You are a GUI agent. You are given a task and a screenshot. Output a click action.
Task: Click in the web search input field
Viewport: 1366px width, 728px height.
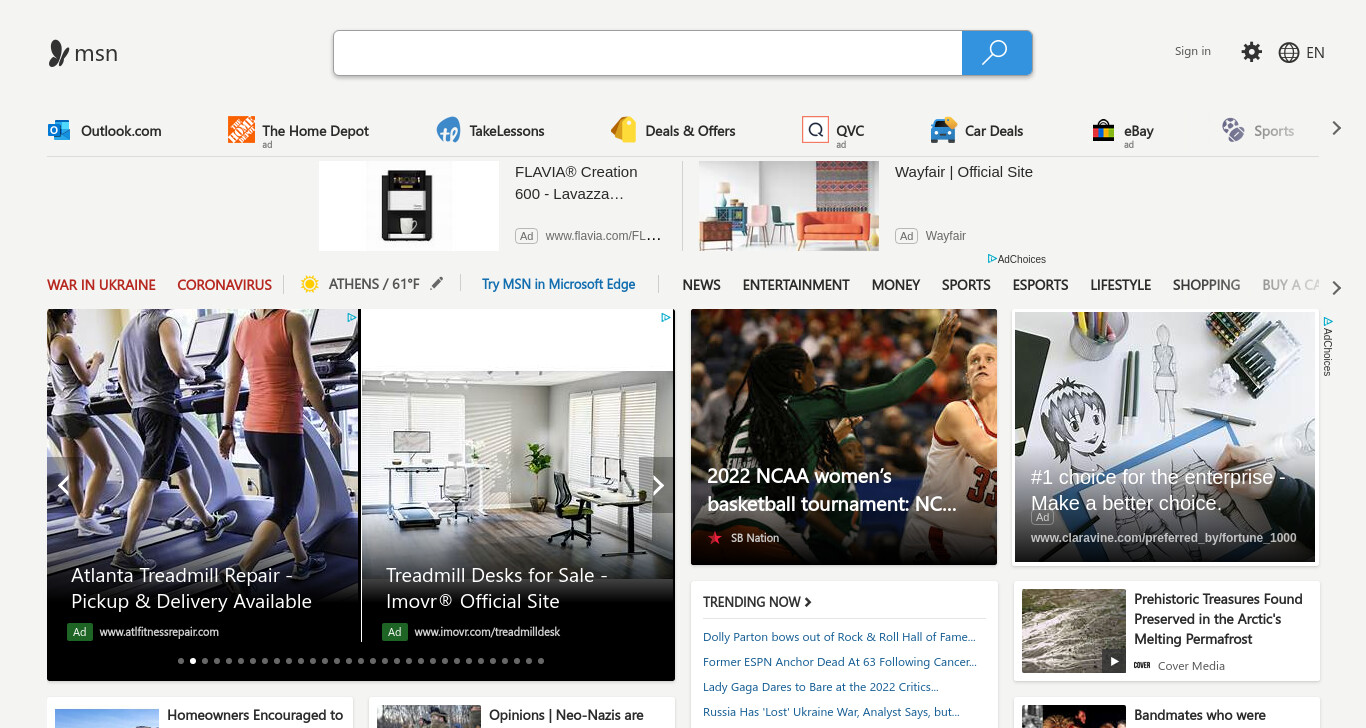(648, 53)
